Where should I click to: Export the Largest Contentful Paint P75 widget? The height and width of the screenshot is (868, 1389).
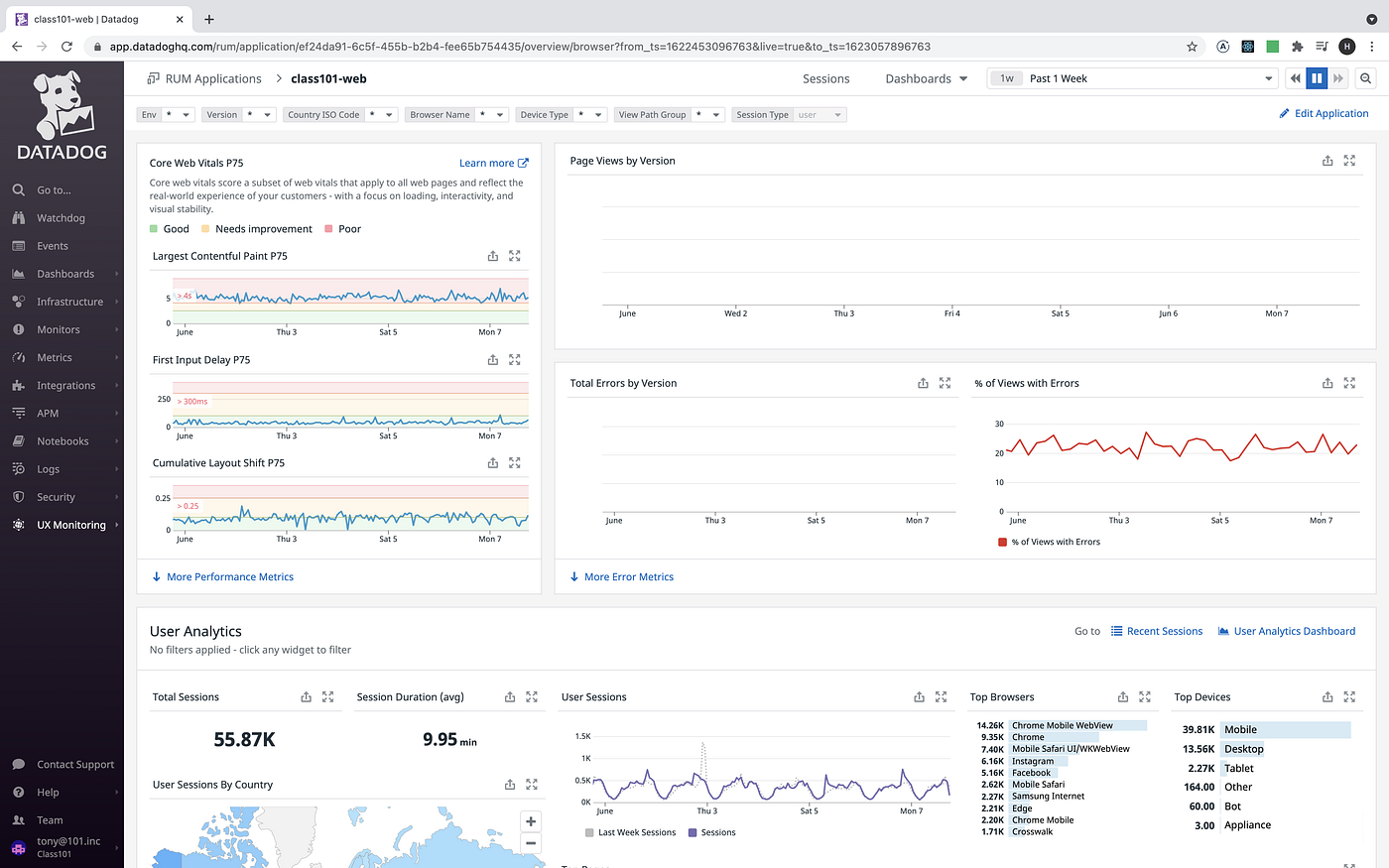click(493, 256)
